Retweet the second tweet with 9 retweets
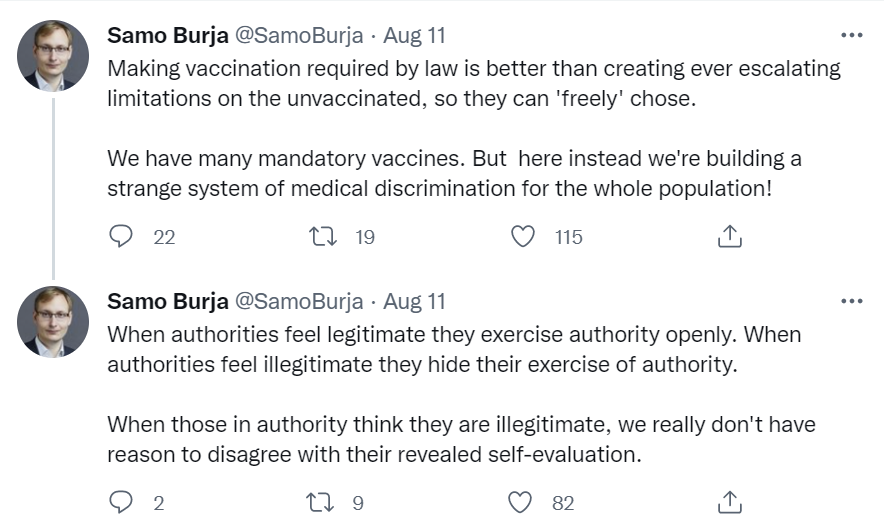 [x=320, y=502]
